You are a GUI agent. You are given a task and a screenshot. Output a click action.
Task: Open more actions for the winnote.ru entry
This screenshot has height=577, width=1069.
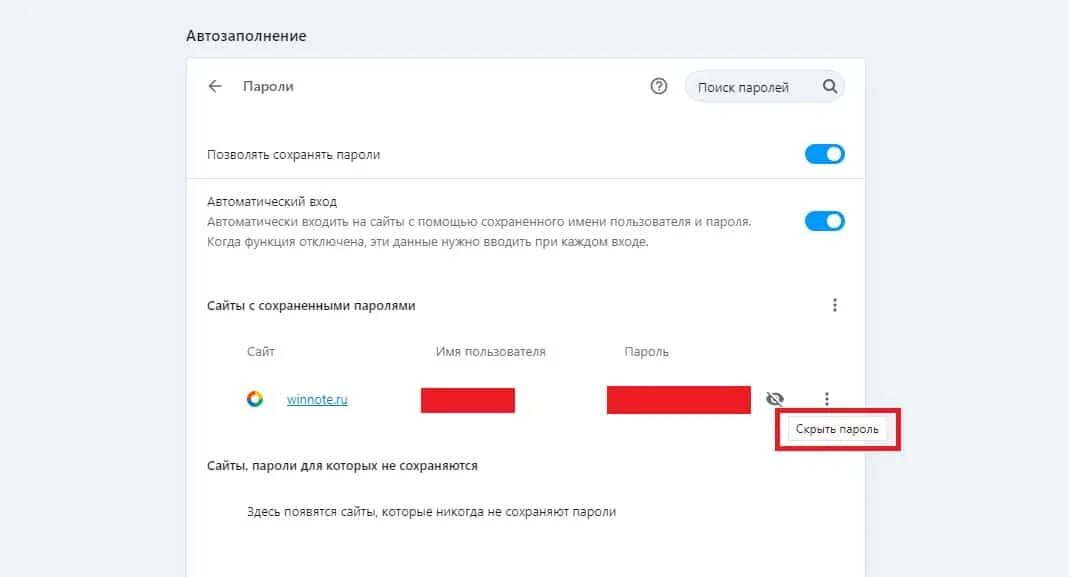tap(827, 399)
